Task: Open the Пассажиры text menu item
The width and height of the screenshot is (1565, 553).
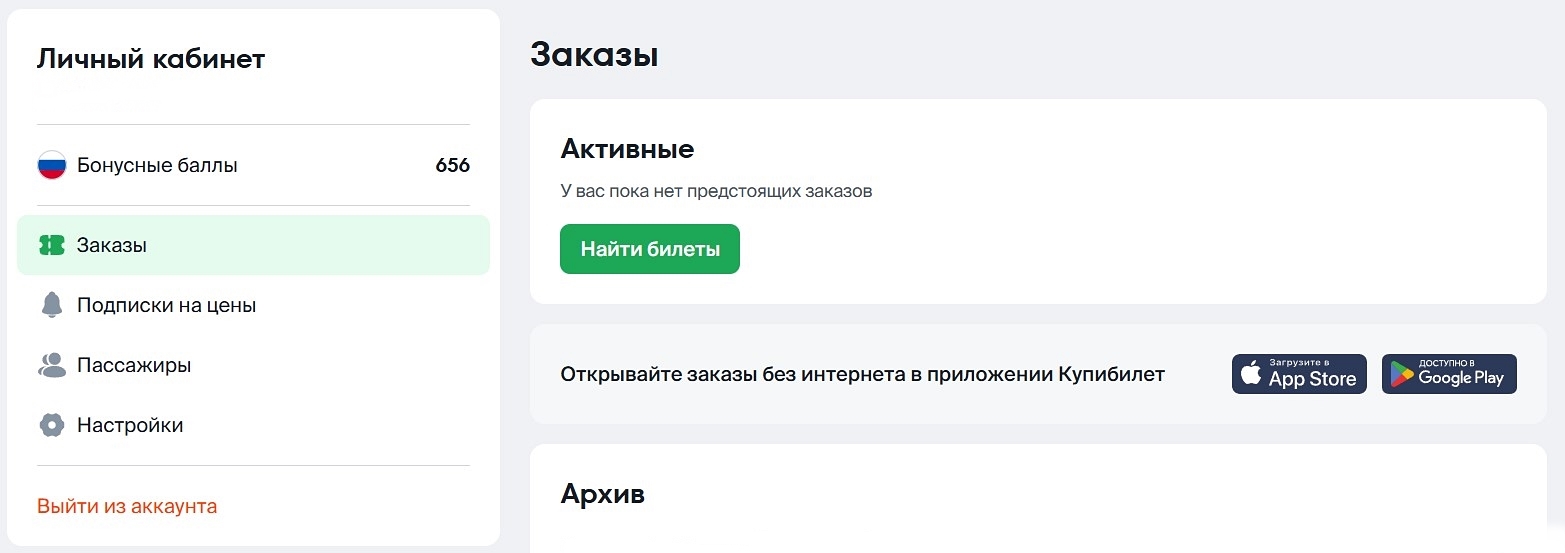Action: (134, 365)
